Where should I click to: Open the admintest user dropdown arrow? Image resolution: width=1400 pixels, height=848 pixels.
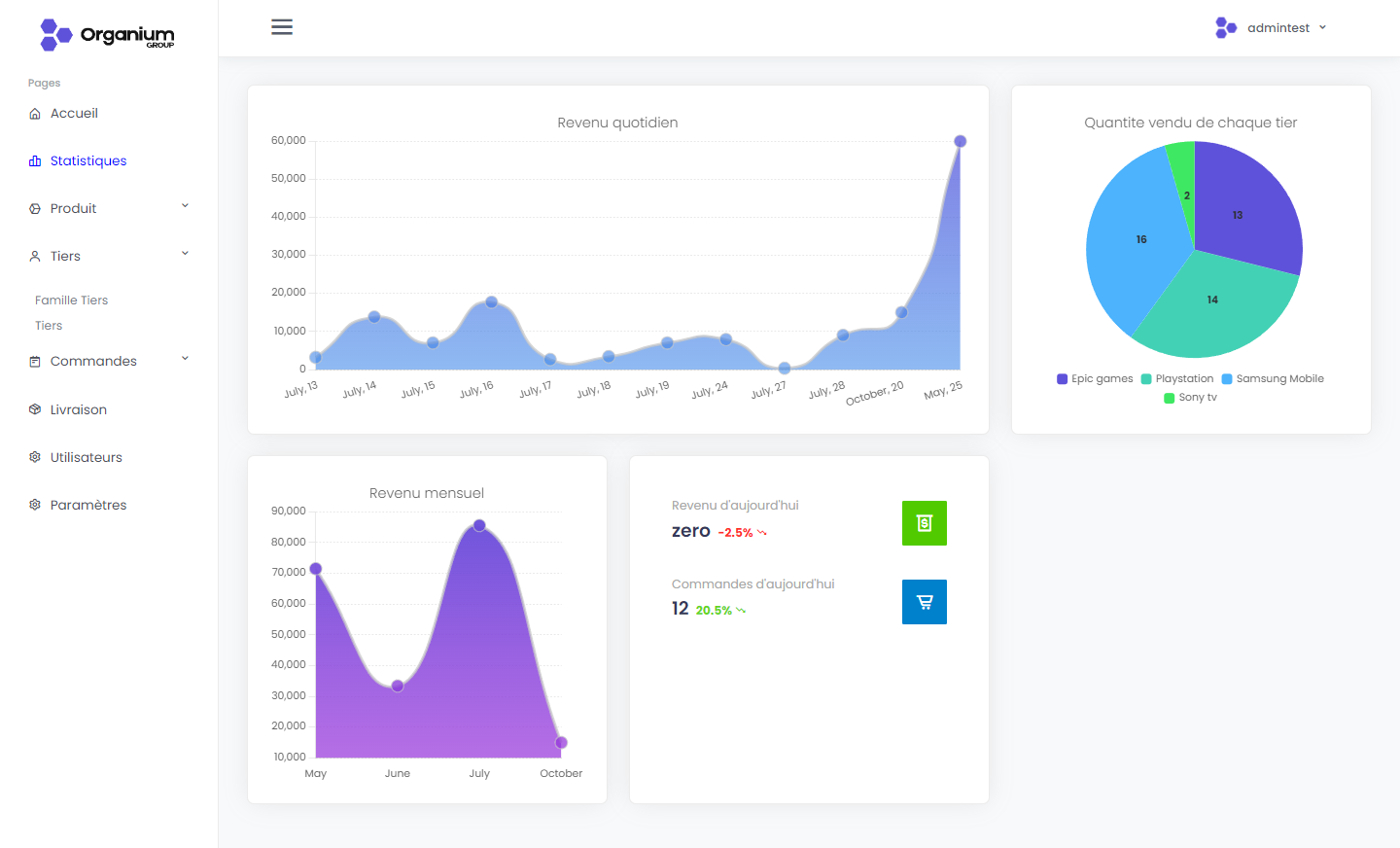click(x=1322, y=28)
